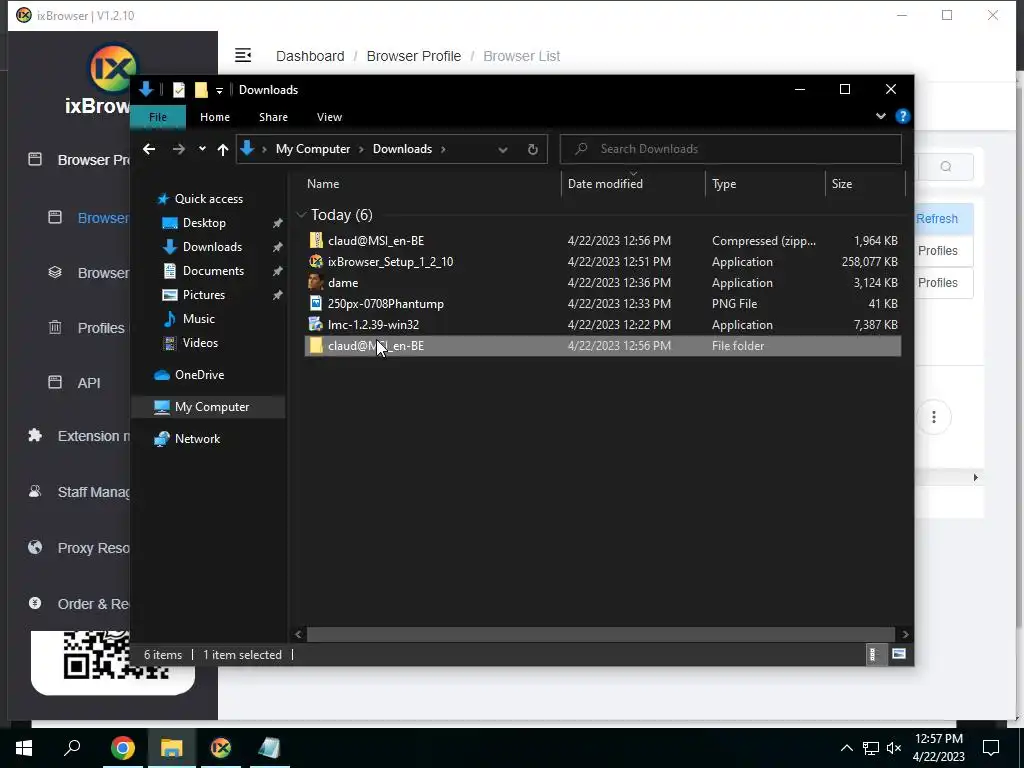The height and width of the screenshot is (768, 1024).
Task: Switch to large icons view icon
Action: [899, 654]
